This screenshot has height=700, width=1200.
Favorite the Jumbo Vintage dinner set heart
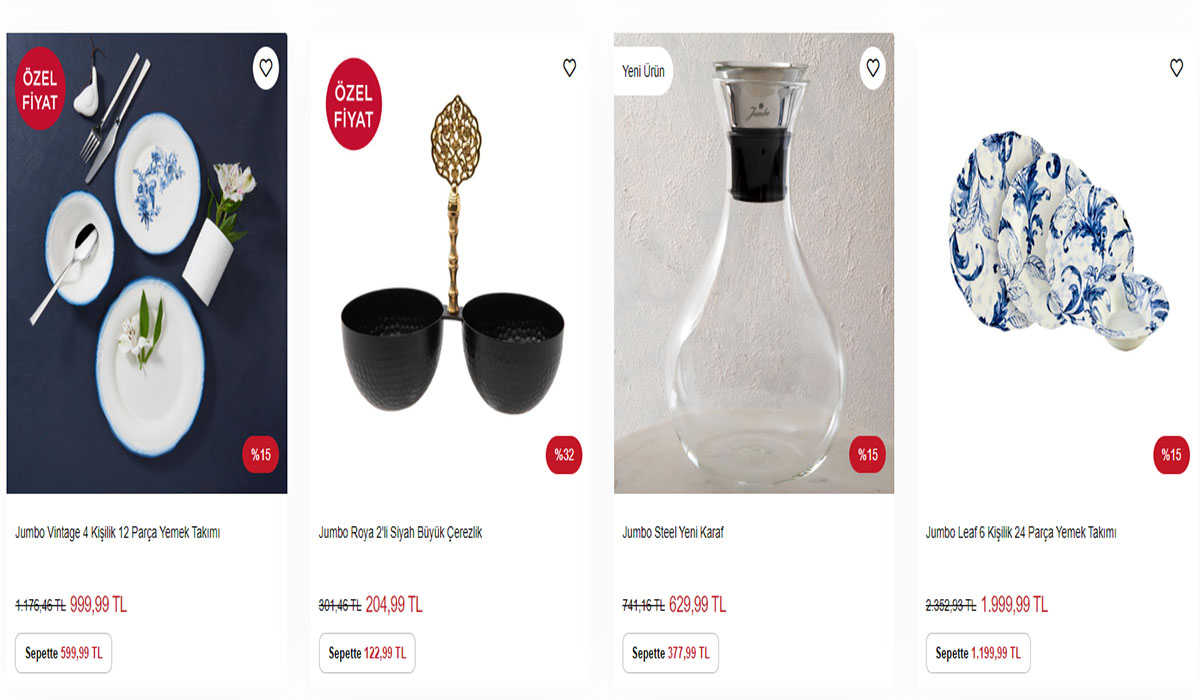[265, 69]
